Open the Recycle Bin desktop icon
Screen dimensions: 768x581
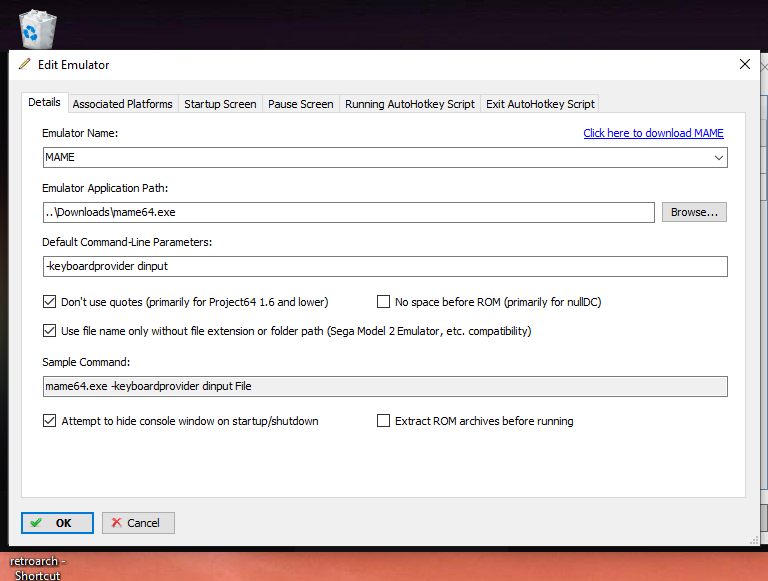pyautogui.click(x=38, y=29)
